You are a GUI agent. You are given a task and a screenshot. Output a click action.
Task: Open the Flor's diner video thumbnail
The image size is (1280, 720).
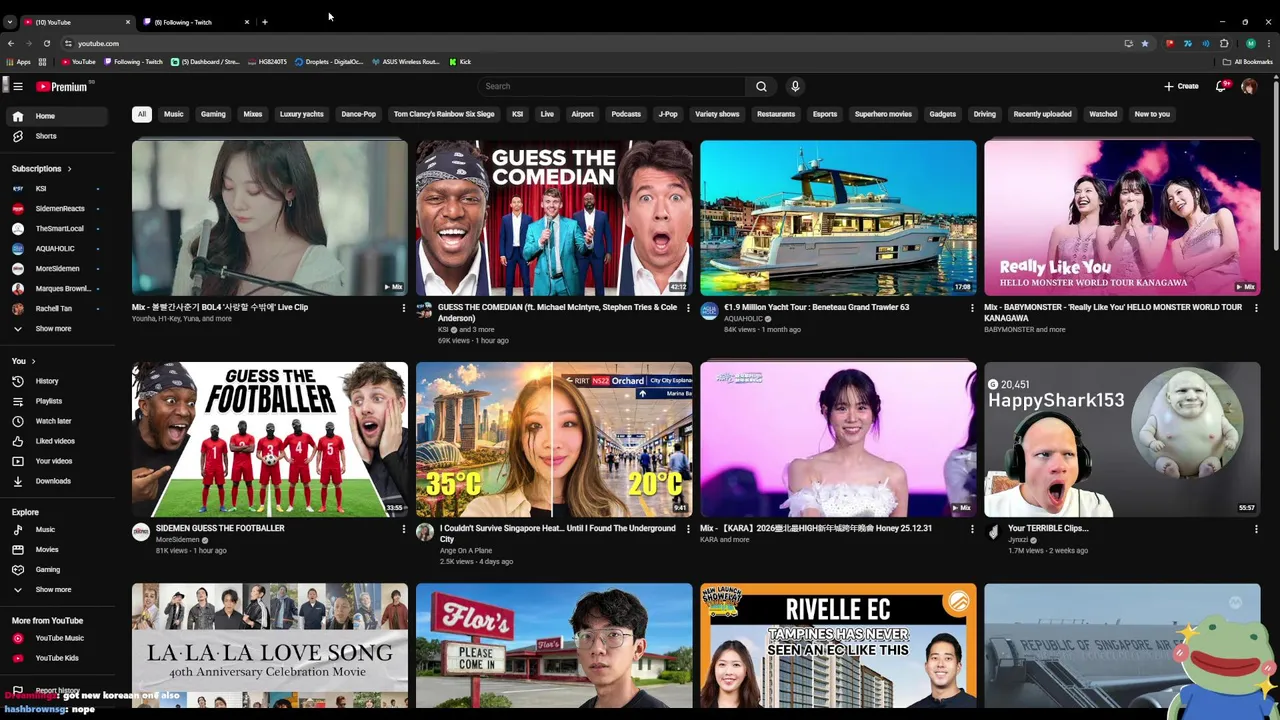(x=554, y=646)
